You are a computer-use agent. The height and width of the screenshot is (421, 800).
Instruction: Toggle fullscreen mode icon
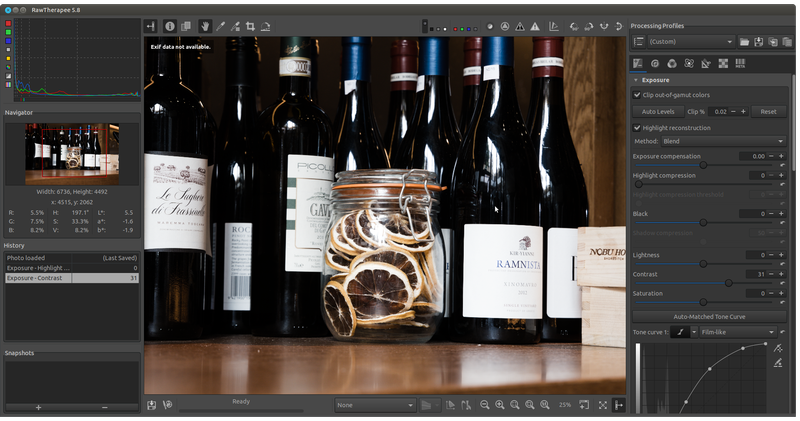603,405
